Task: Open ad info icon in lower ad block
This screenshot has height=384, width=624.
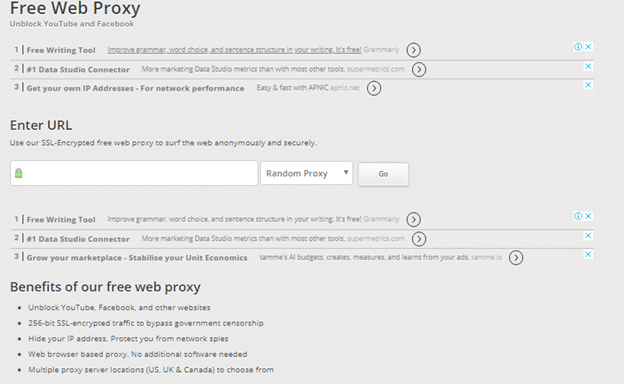Action: point(578,216)
